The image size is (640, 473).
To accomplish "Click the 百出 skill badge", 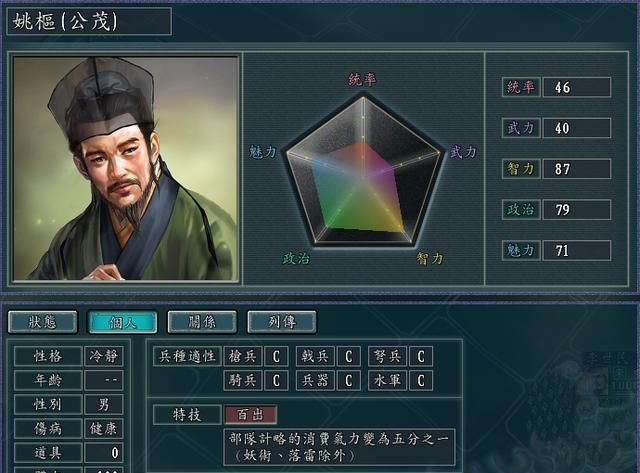I will (250, 415).
